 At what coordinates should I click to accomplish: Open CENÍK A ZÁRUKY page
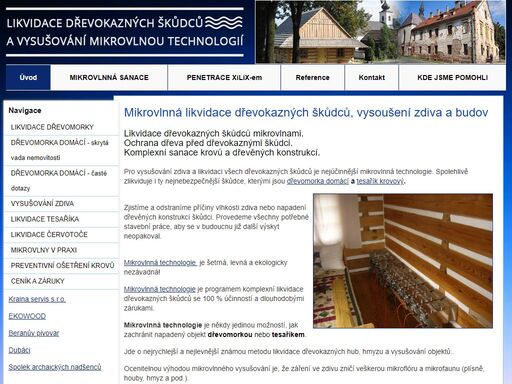(62, 281)
